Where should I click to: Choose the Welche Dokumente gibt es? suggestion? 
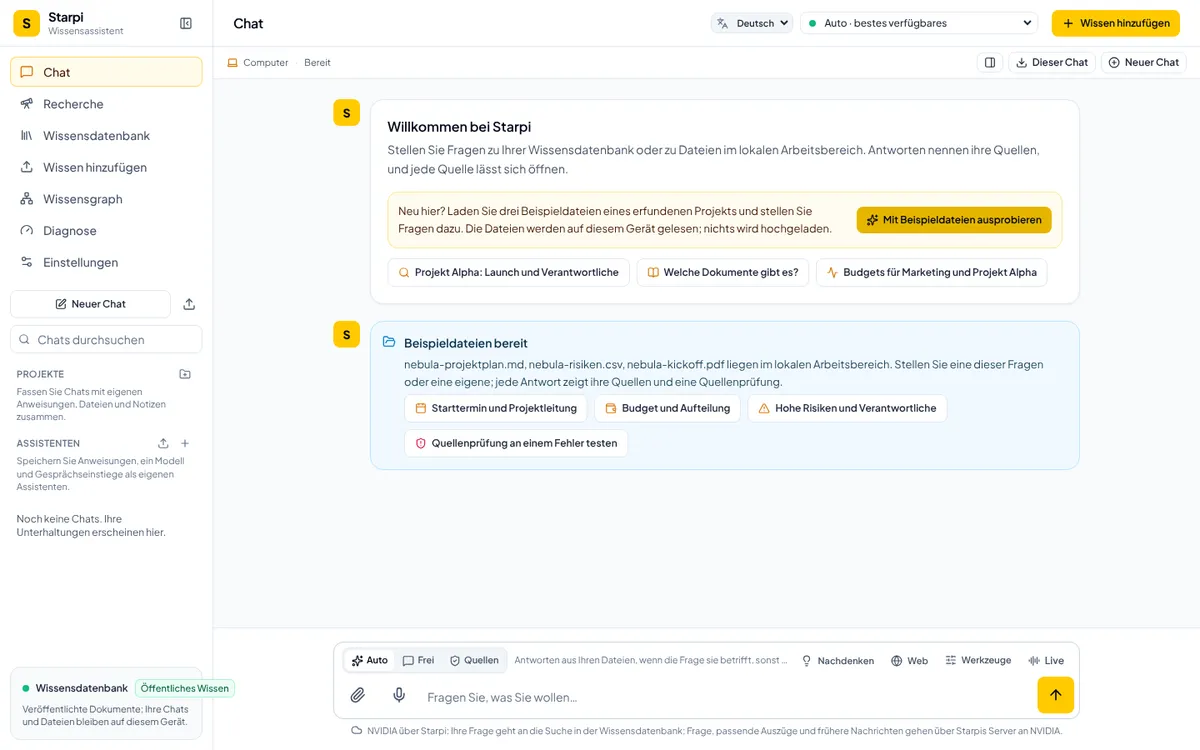click(723, 272)
